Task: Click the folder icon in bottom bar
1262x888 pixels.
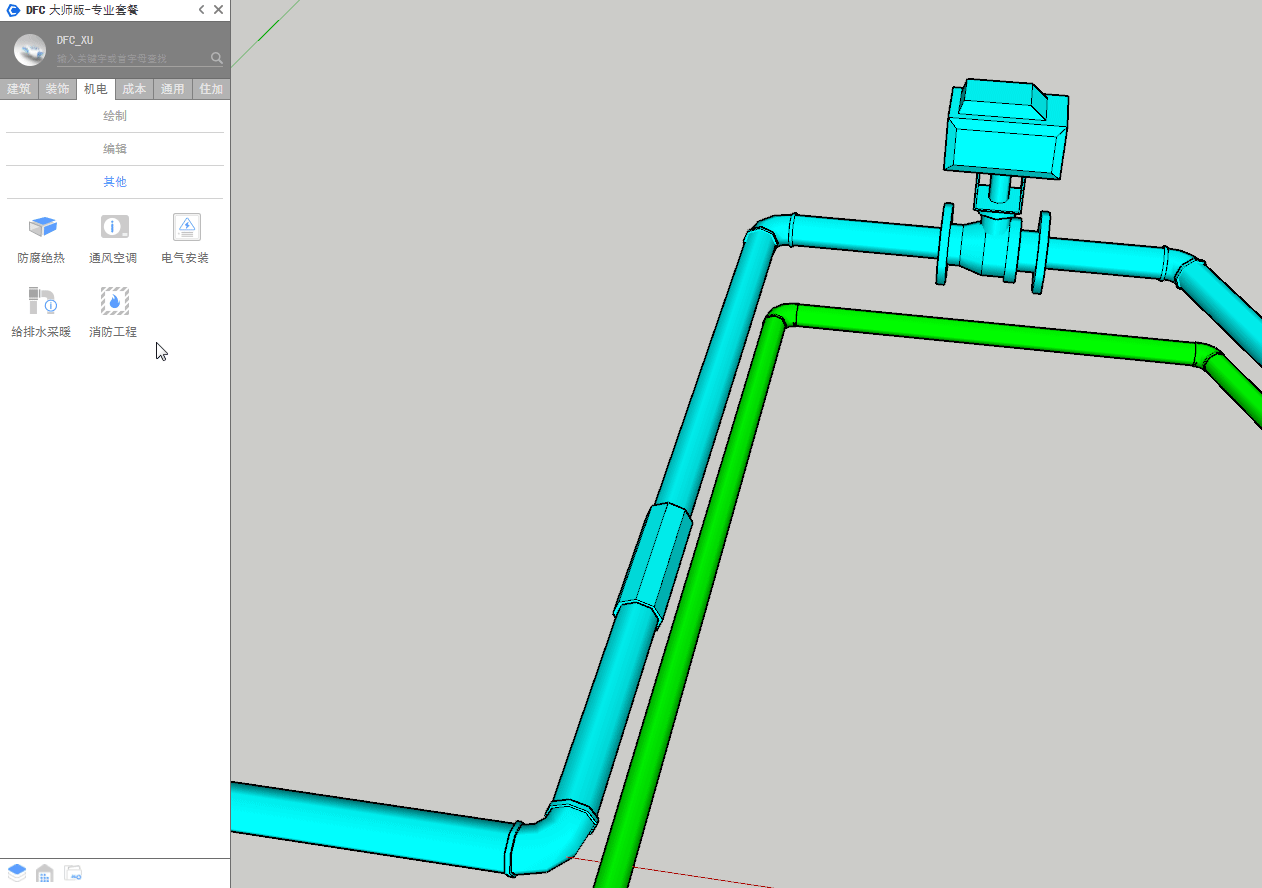Action: tap(73, 873)
